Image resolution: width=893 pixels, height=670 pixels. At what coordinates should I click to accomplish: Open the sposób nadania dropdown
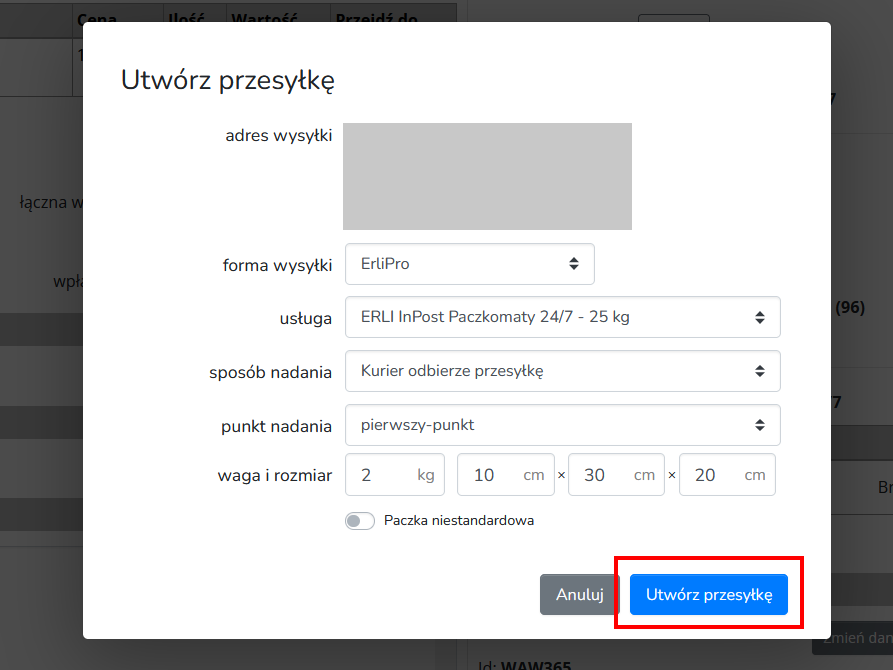563,371
